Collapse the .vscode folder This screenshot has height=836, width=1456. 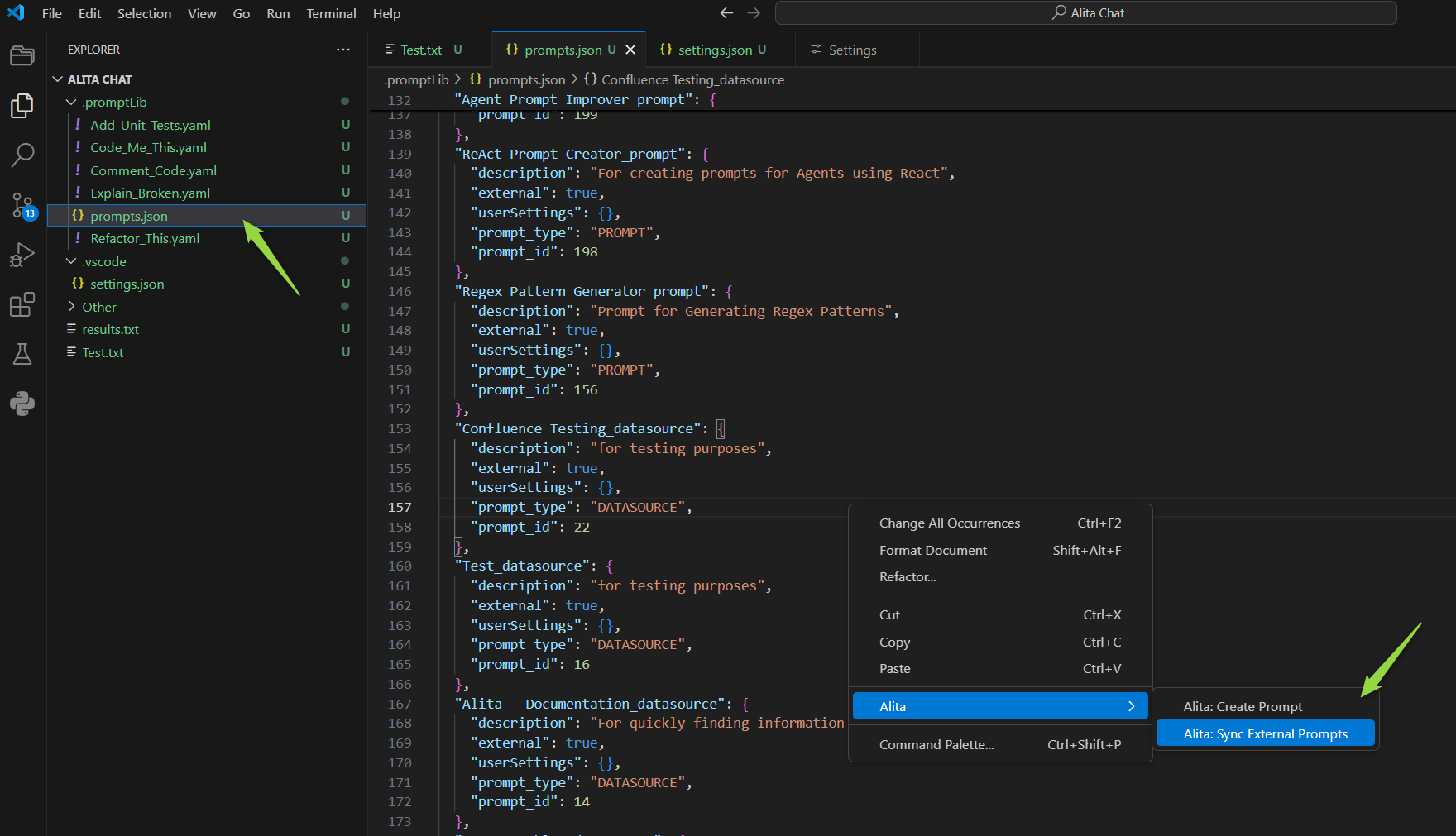(x=71, y=261)
